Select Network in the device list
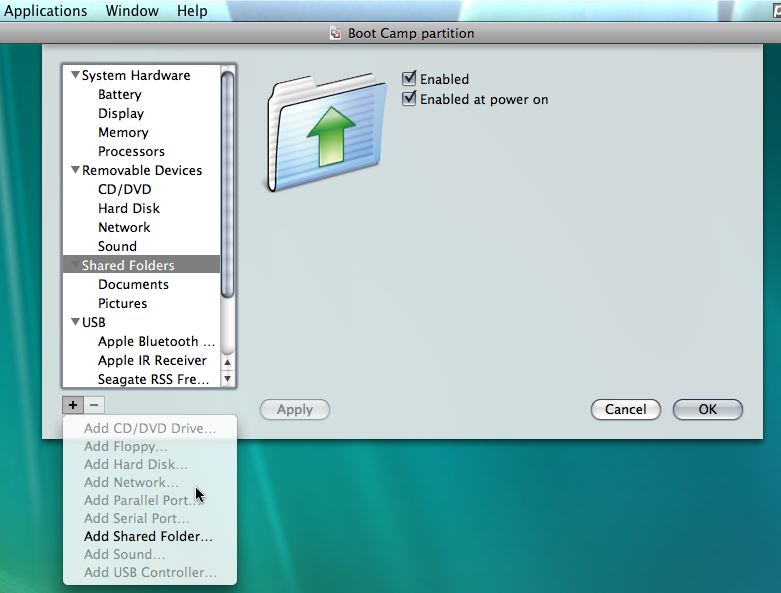 (x=141, y=227)
